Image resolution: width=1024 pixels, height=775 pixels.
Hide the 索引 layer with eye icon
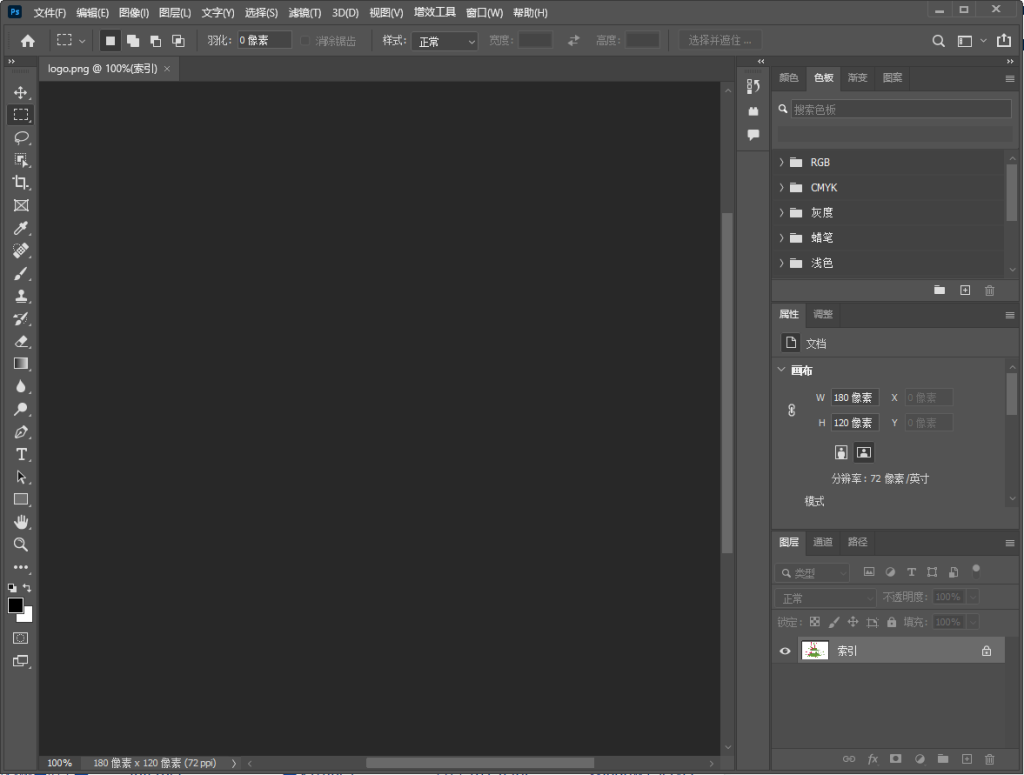click(x=785, y=651)
